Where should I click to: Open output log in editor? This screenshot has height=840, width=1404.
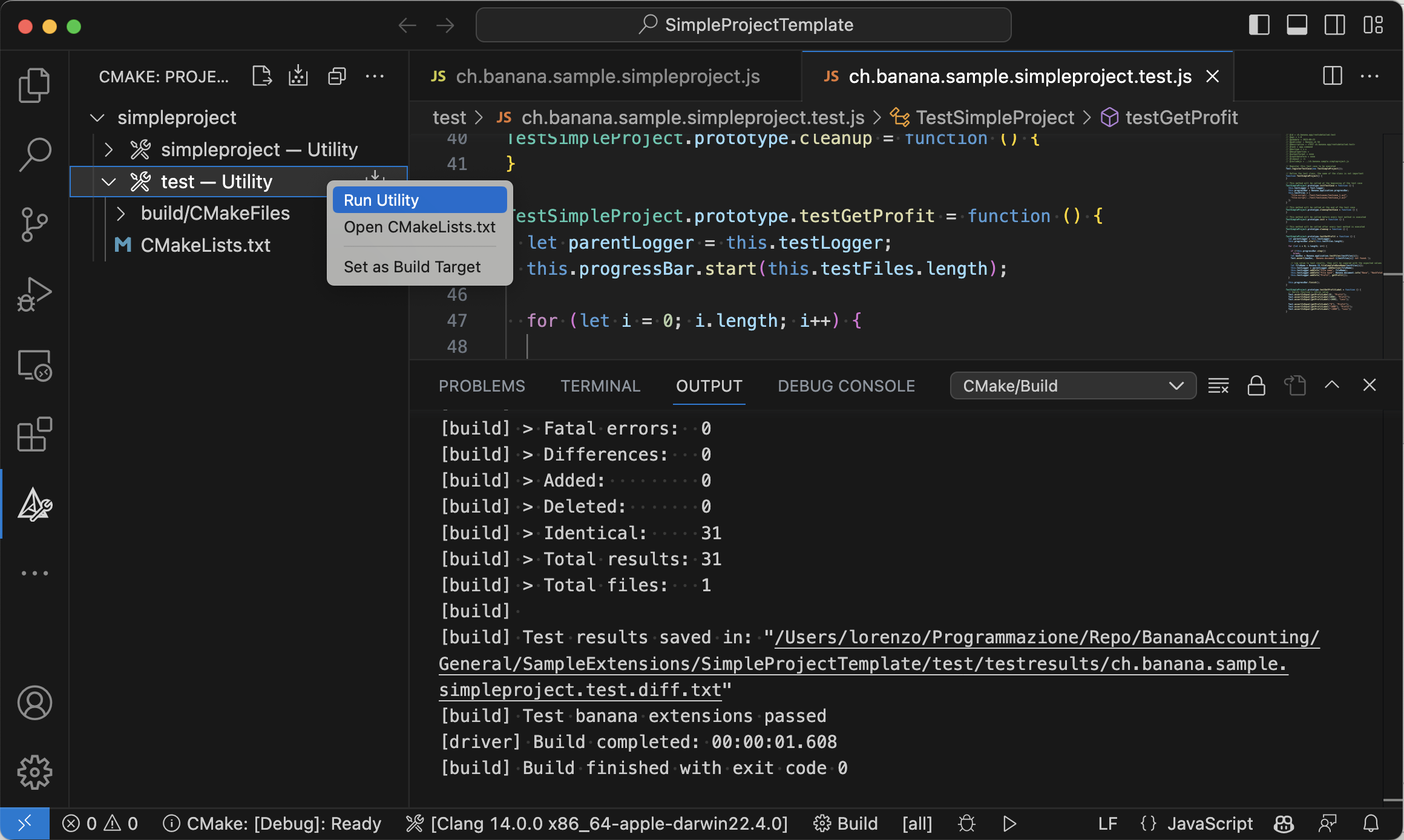[1294, 386]
